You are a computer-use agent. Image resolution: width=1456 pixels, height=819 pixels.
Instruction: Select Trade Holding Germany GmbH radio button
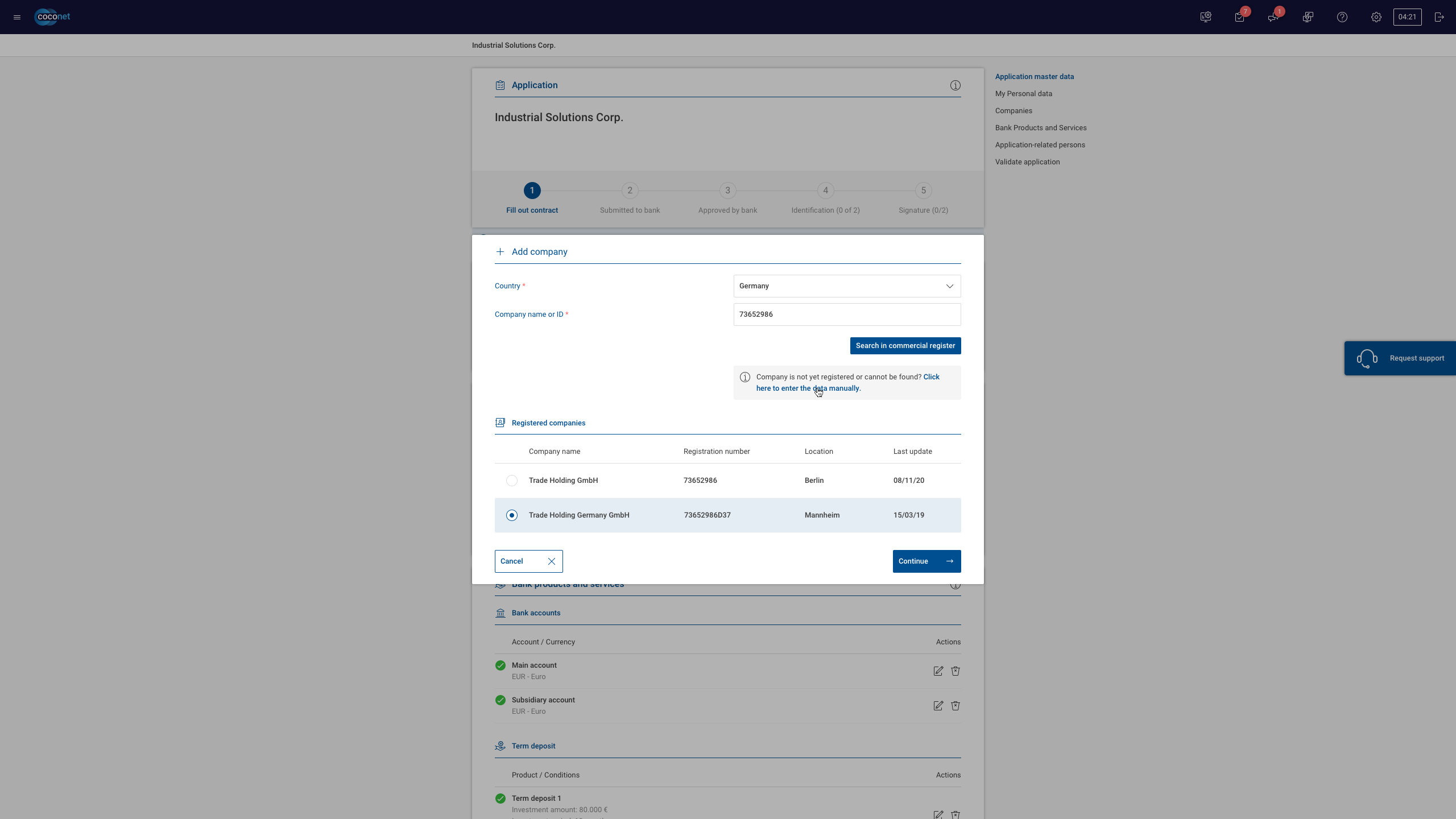tap(512, 515)
